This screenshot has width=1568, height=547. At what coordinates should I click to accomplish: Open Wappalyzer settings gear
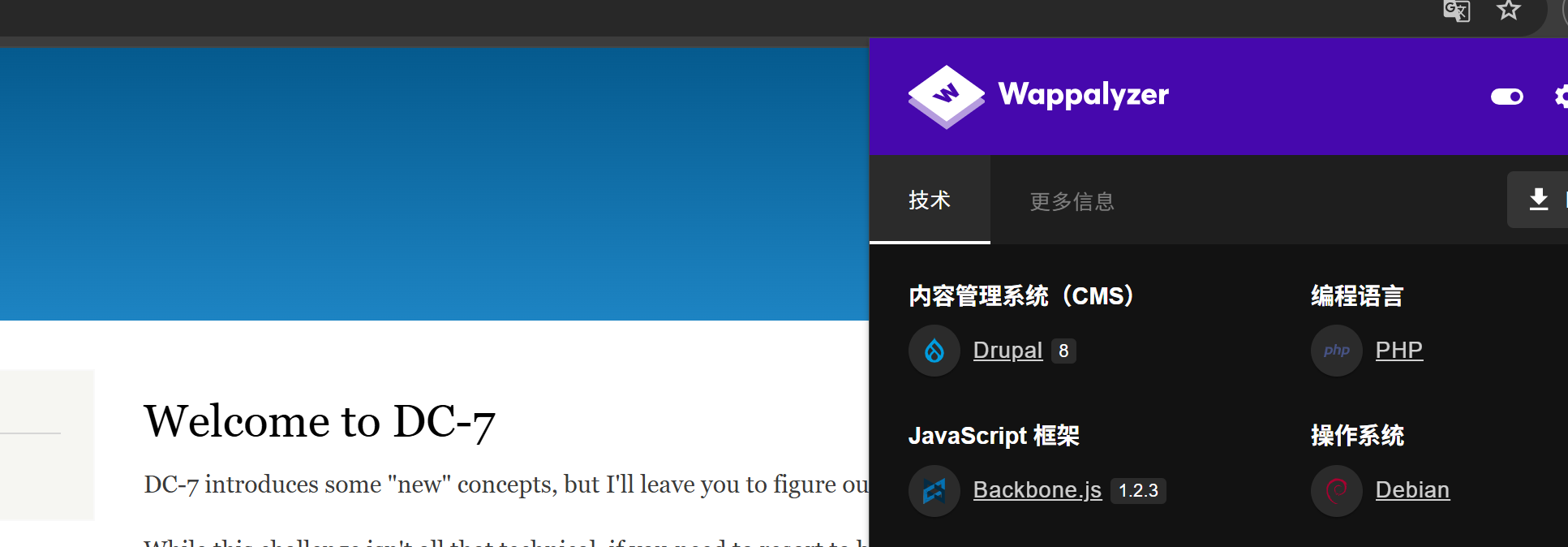[x=1561, y=97]
